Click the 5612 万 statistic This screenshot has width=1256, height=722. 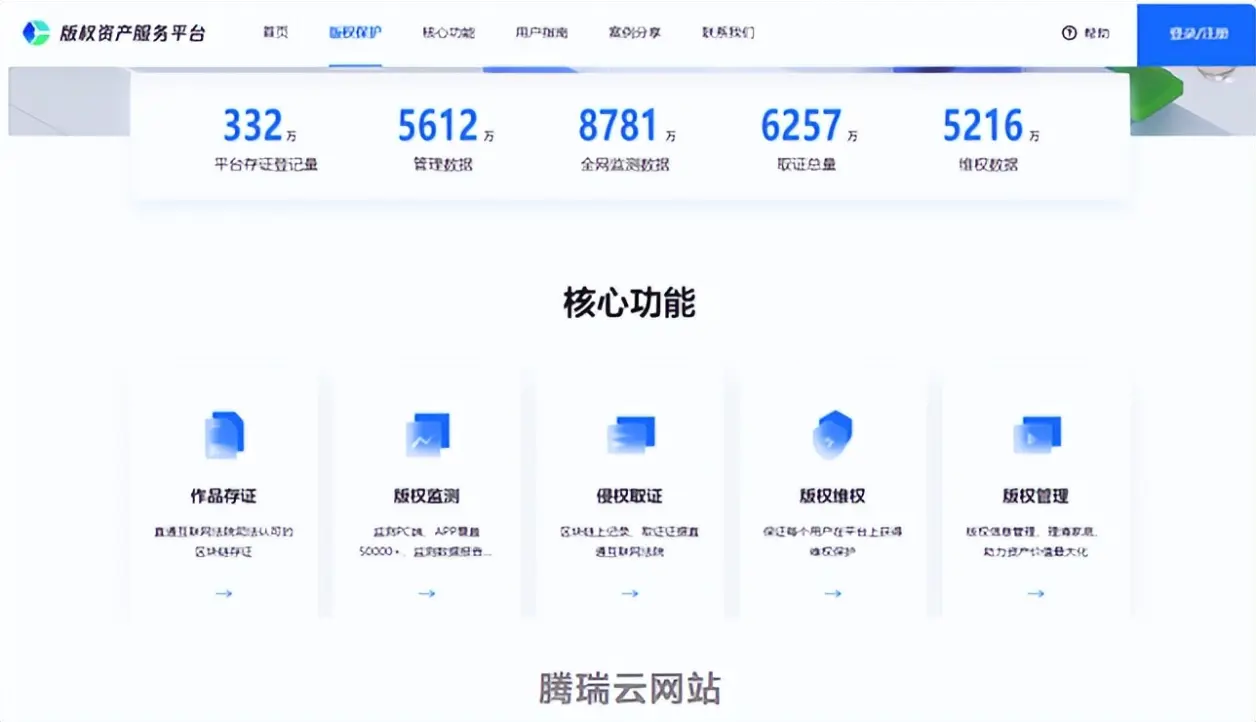pos(446,126)
